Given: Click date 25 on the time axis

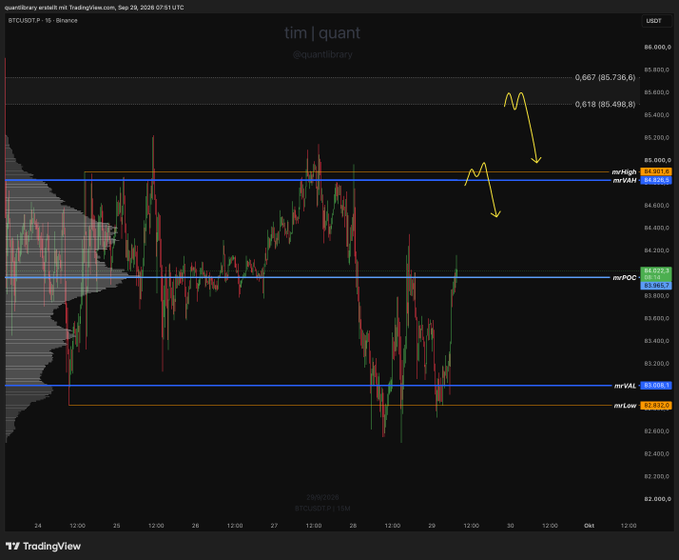Looking at the screenshot, I should click(116, 525).
